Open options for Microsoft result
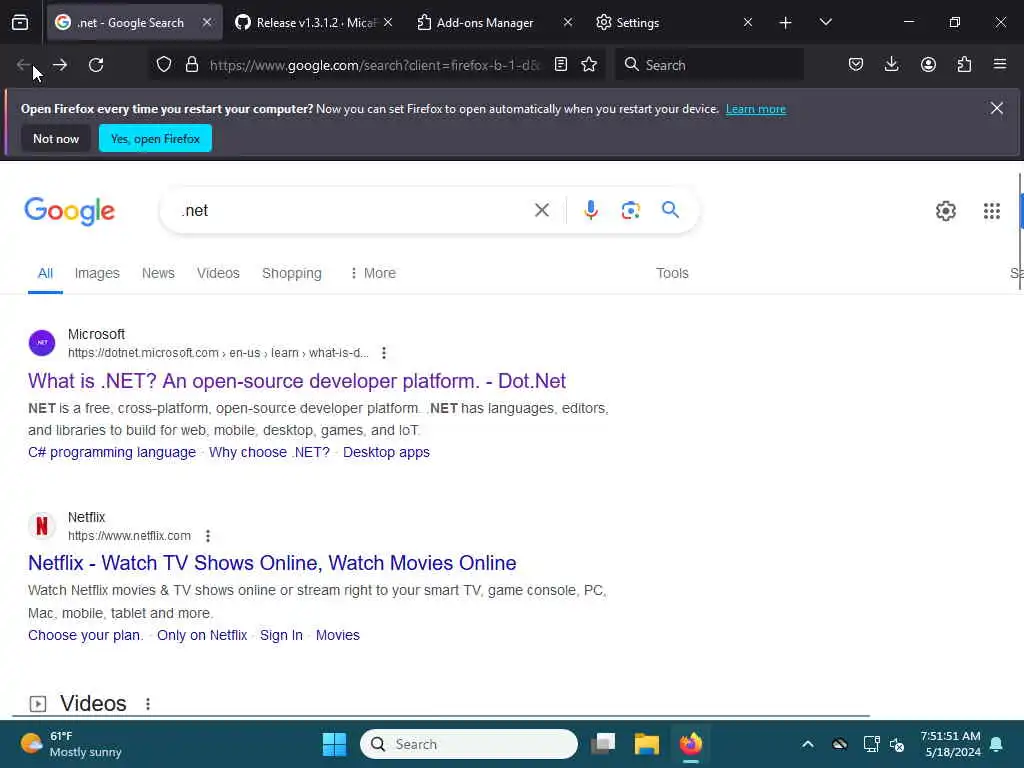Viewport: 1024px width, 768px height. pyautogui.click(x=384, y=353)
